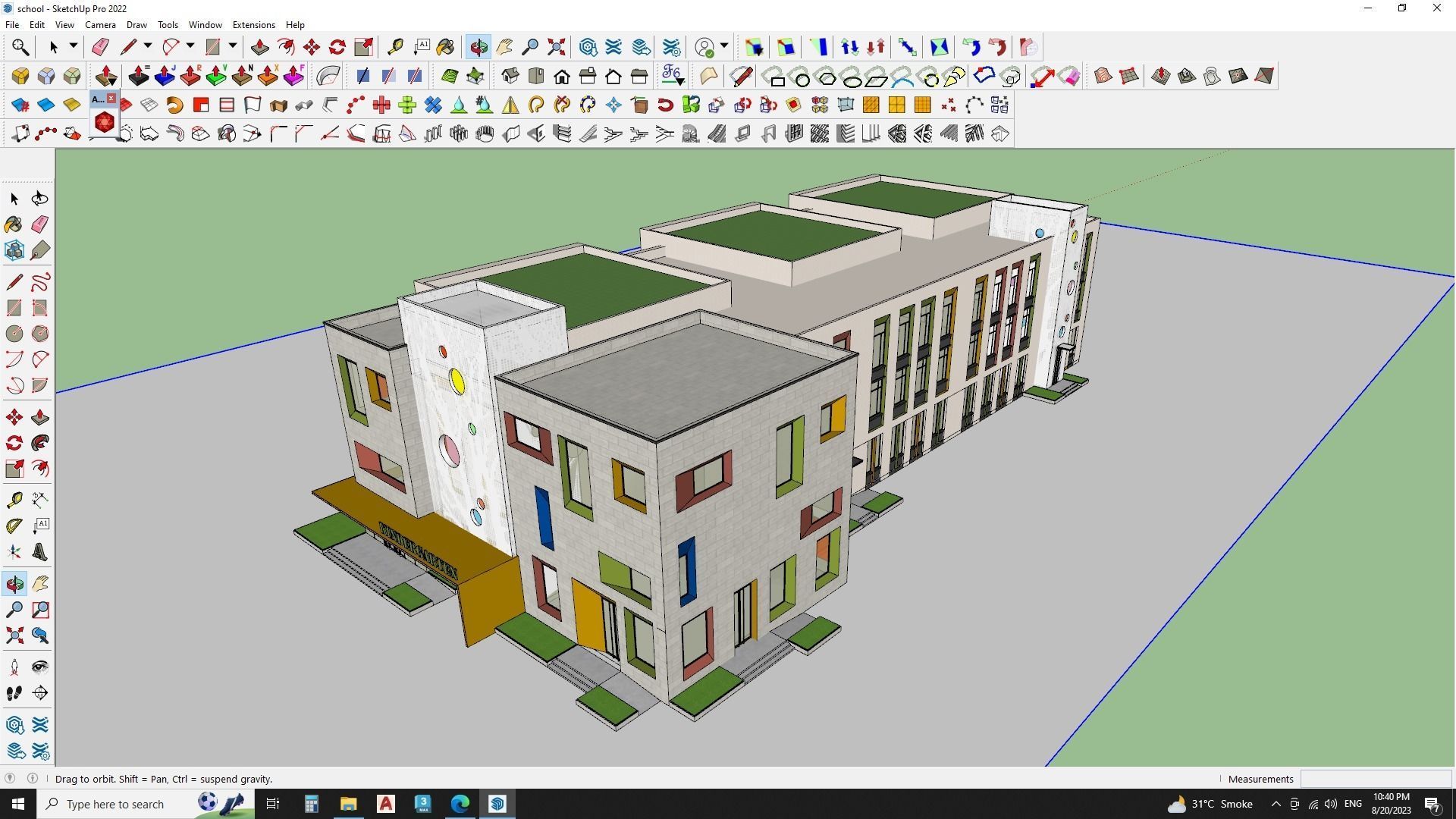Open the Help menu

click(x=295, y=25)
